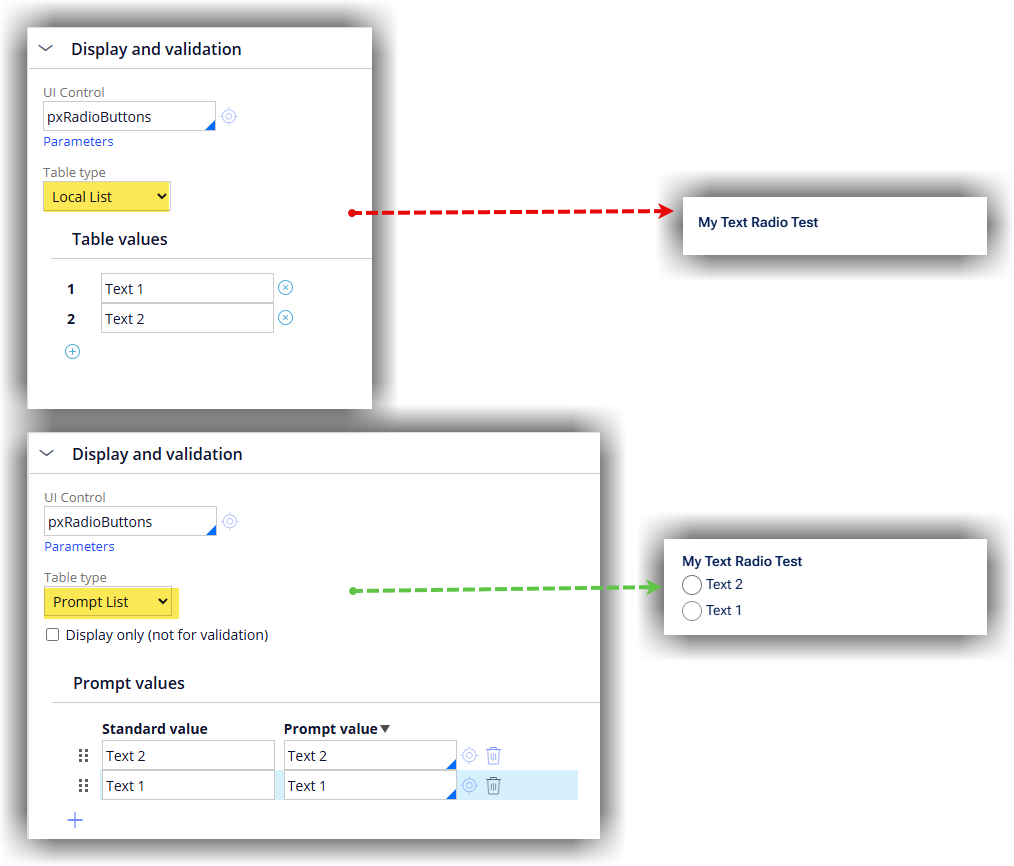
Task: Select the Text 2 radio button
Action: click(x=692, y=585)
